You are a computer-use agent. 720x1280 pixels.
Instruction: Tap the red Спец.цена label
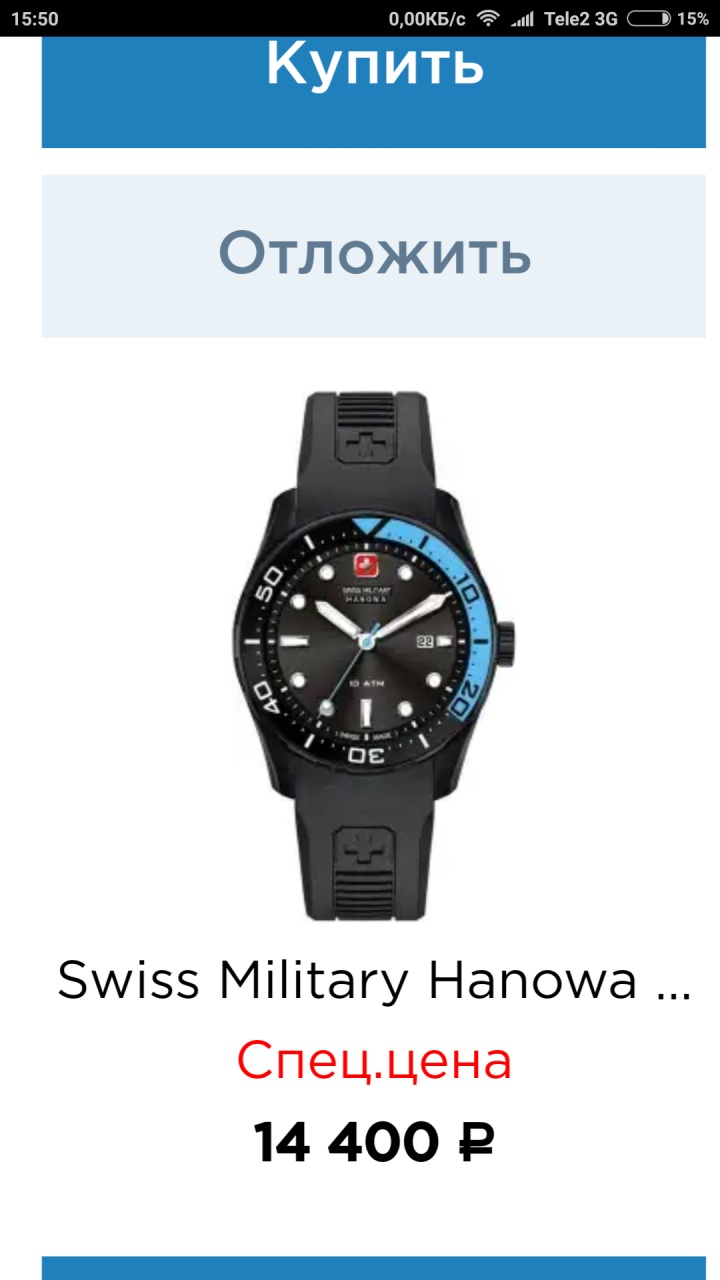[374, 1061]
